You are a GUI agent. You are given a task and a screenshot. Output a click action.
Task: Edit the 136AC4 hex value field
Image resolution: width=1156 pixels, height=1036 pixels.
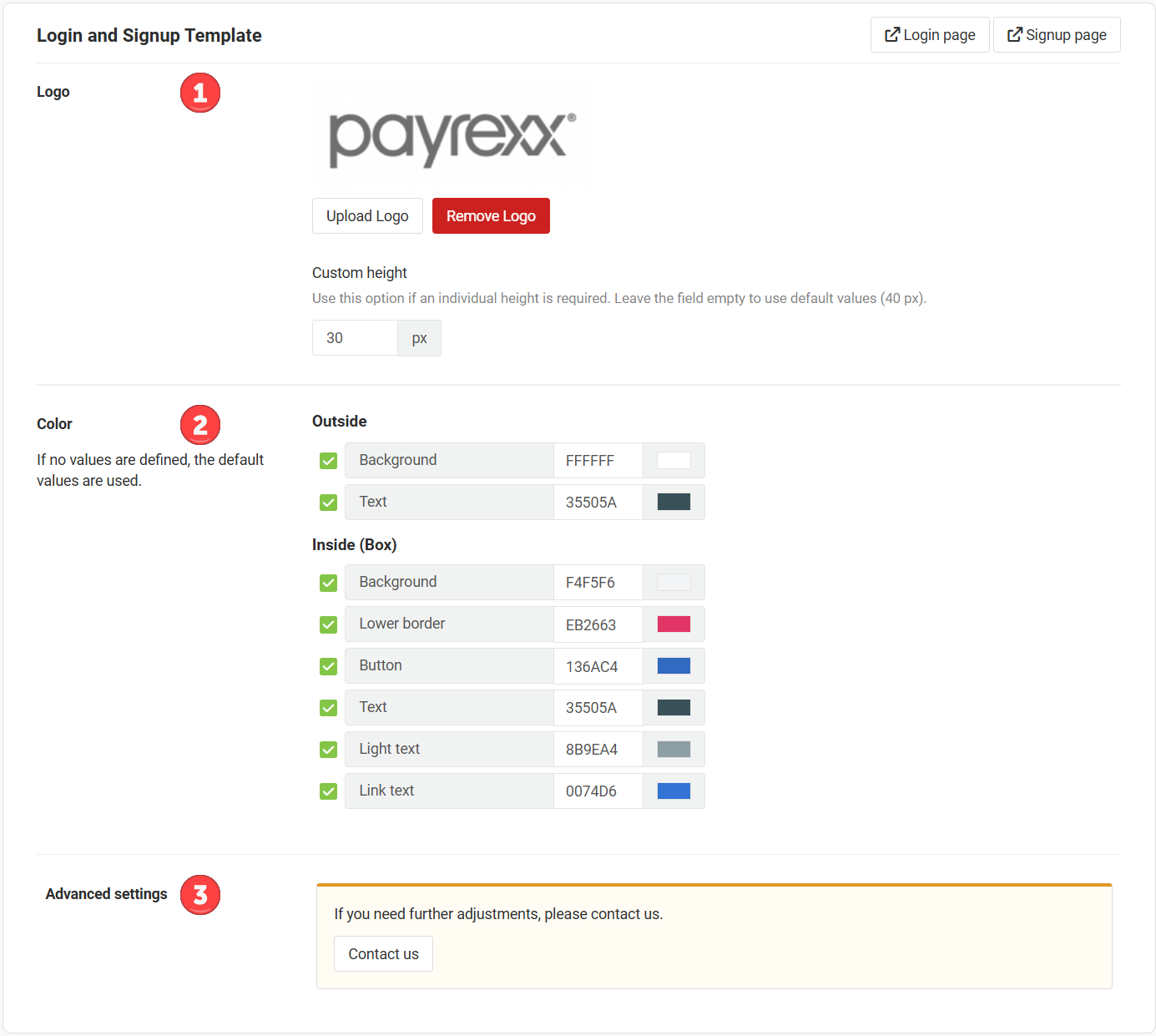tap(598, 666)
